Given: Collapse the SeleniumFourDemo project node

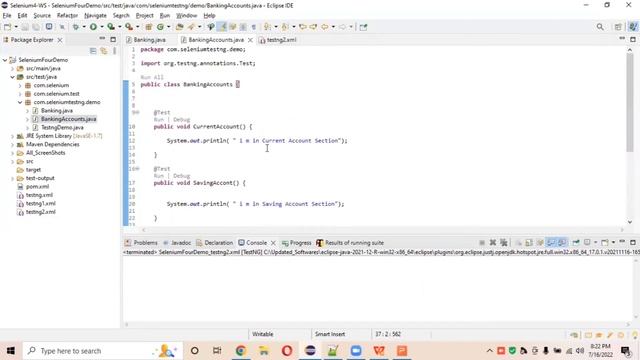Looking at the screenshot, I should tap(5, 60).
